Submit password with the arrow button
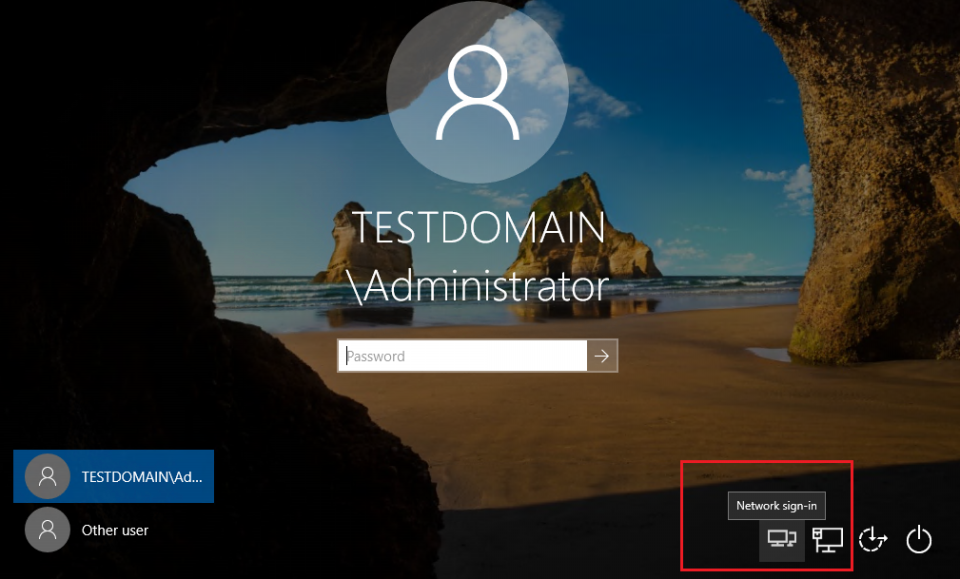Screen dimensions: 960x579 click(602, 356)
